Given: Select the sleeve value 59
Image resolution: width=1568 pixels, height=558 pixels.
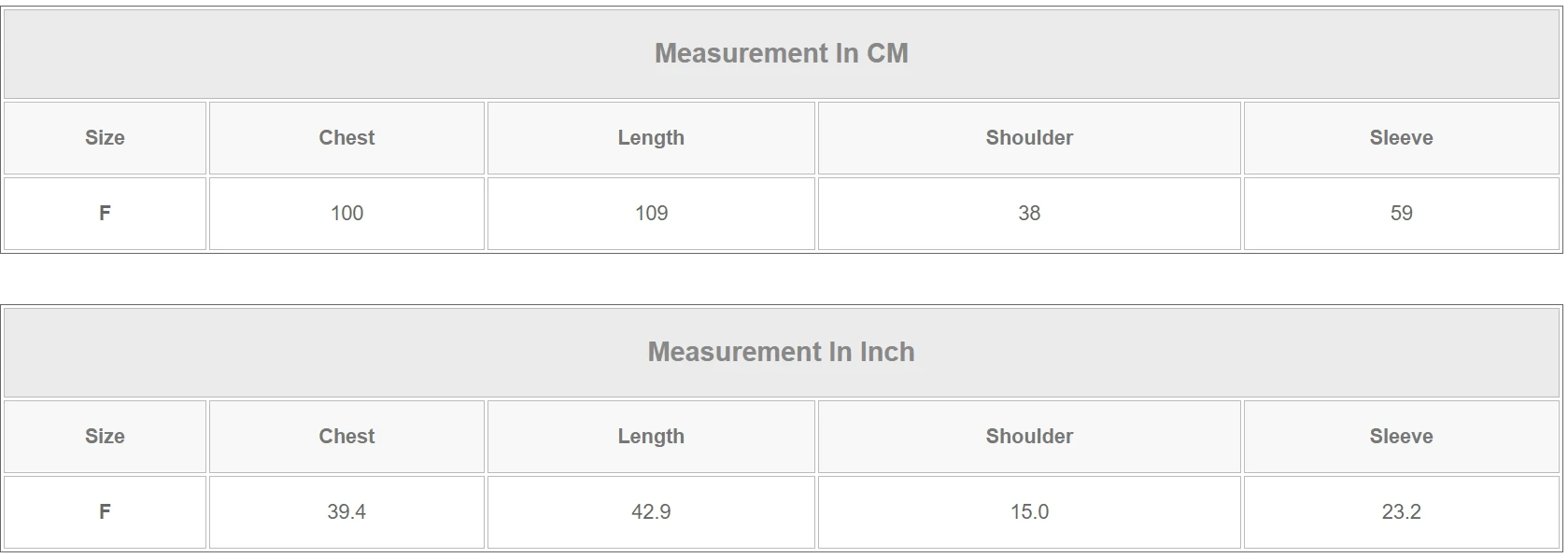Looking at the screenshot, I should 1401,214.
